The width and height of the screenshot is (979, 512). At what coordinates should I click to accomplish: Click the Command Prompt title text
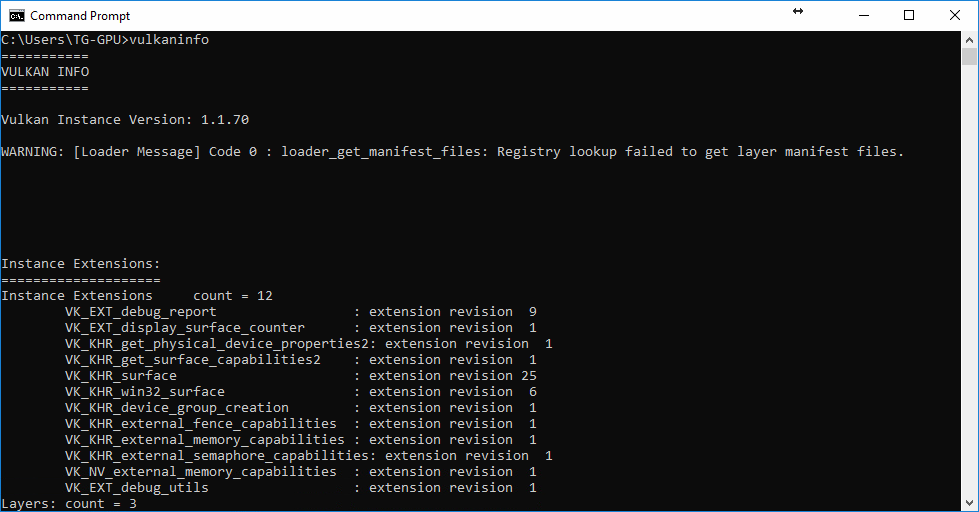80,16
